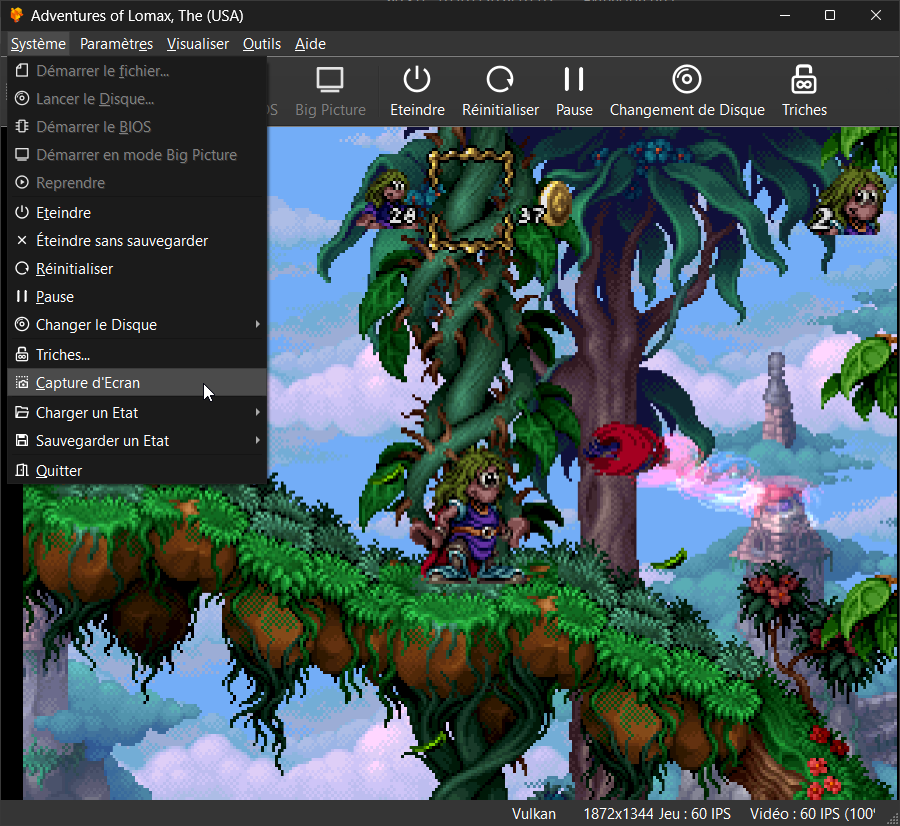
Task: Click the Big Picture toolbar icon
Action: [330, 79]
